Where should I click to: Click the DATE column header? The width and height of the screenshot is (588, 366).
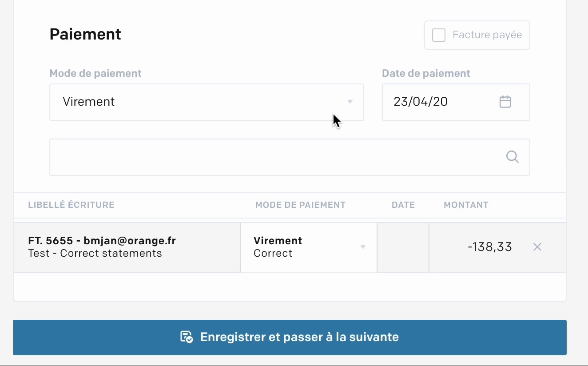pyautogui.click(x=403, y=205)
